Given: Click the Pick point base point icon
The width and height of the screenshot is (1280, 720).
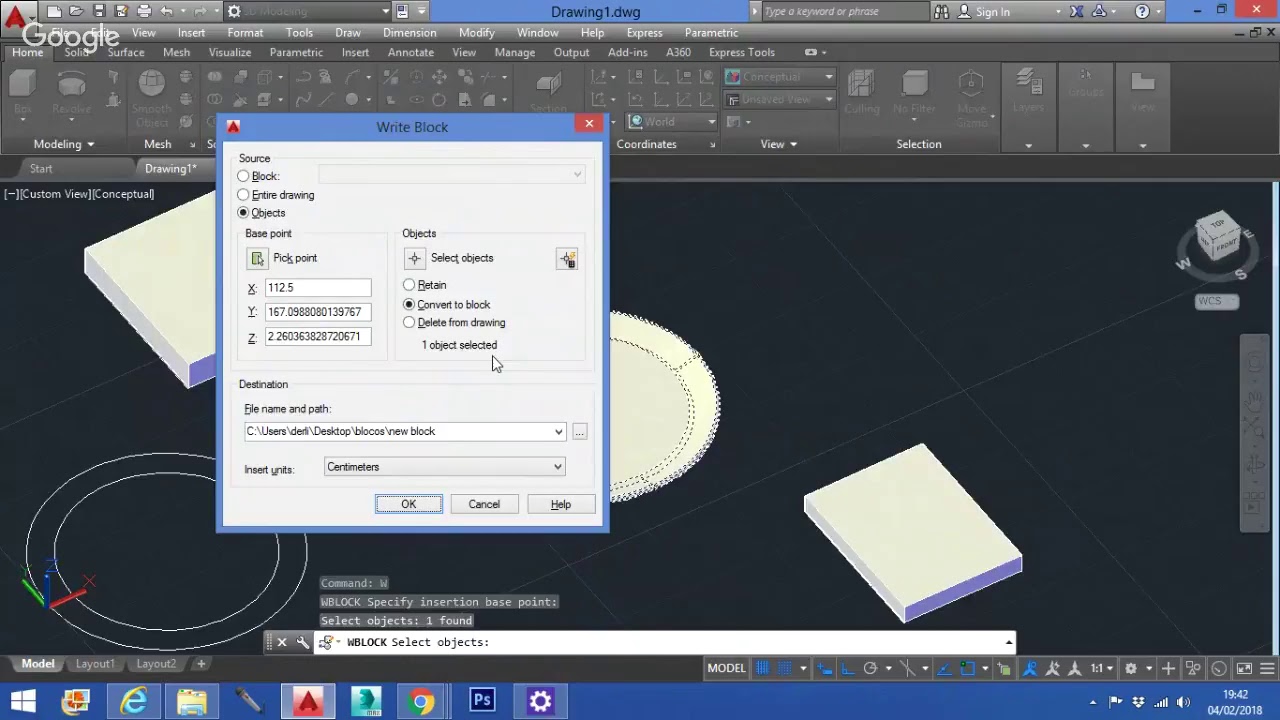Looking at the screenshot, I should click(x=258, y=259).
